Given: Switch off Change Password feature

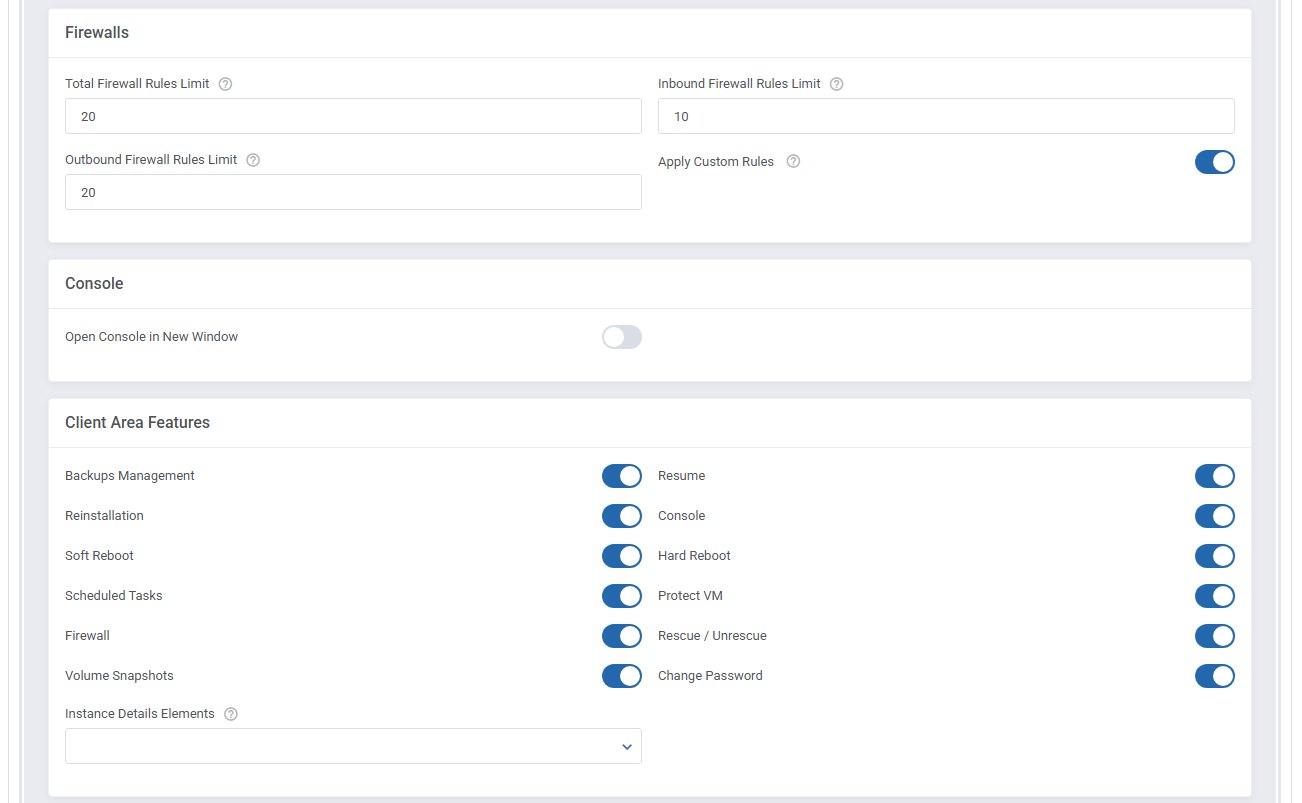Looking at the screenshot, I should 1214,676.
